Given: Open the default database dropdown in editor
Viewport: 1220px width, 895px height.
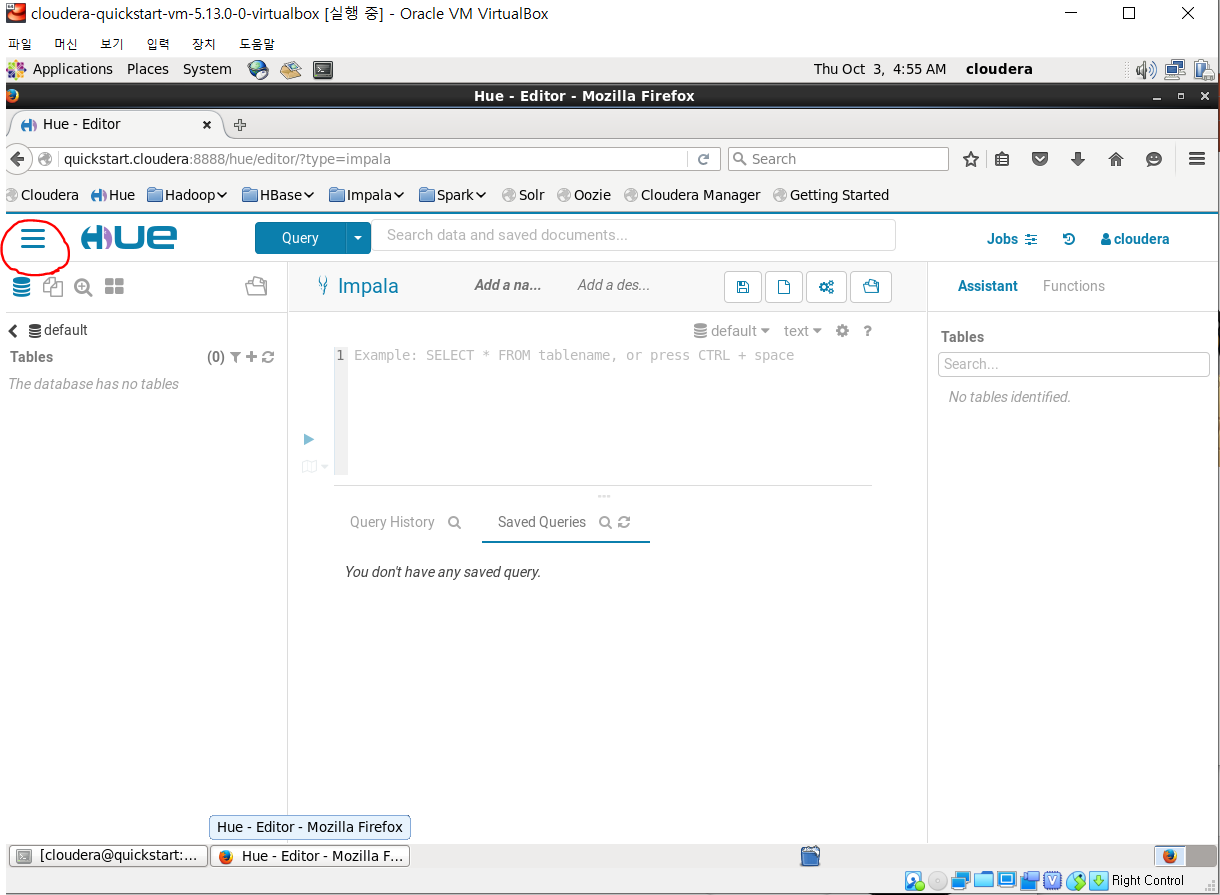Looking at the screenshot, I should (732, 331).
